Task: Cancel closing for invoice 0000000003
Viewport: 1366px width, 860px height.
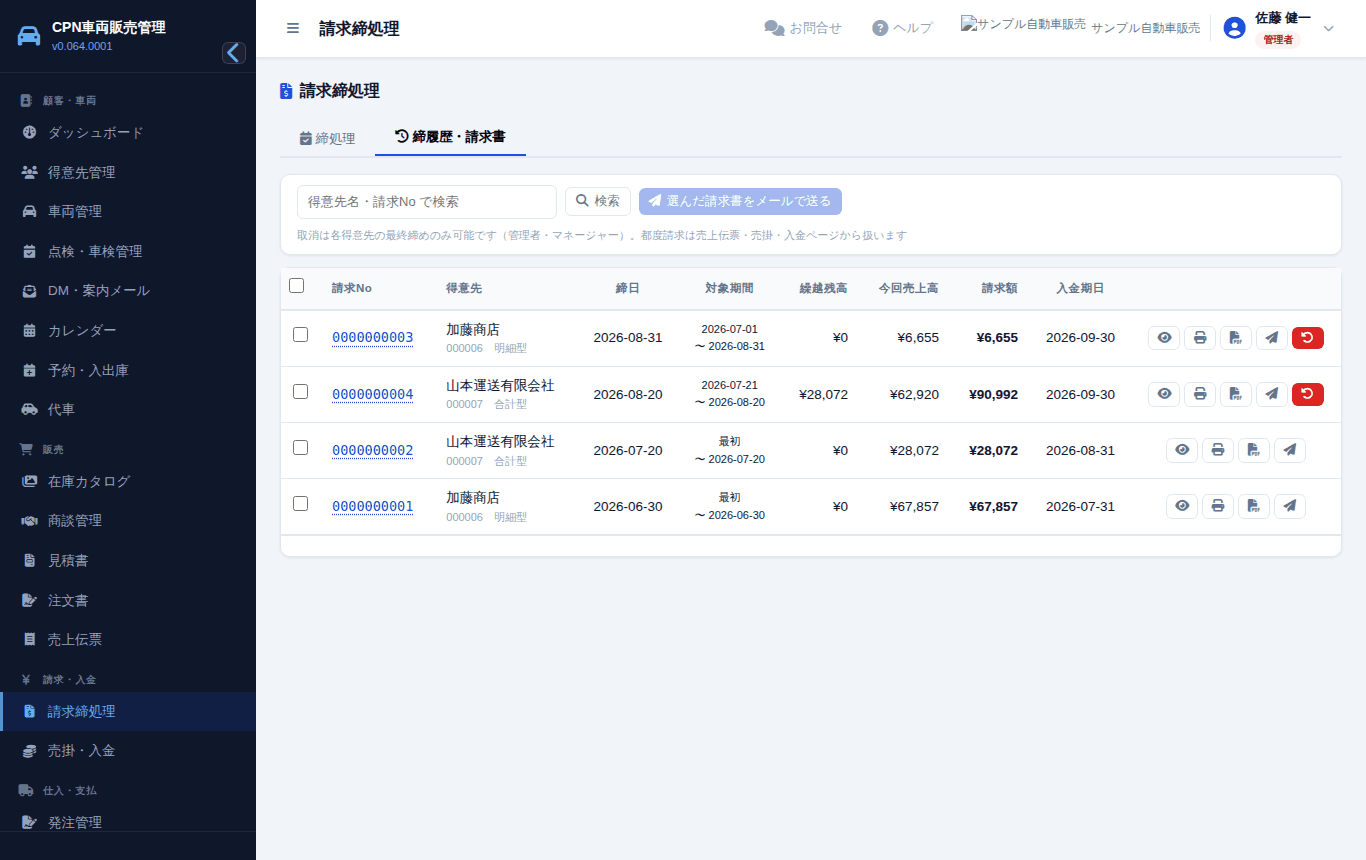Action: [x=1308, y=338]
